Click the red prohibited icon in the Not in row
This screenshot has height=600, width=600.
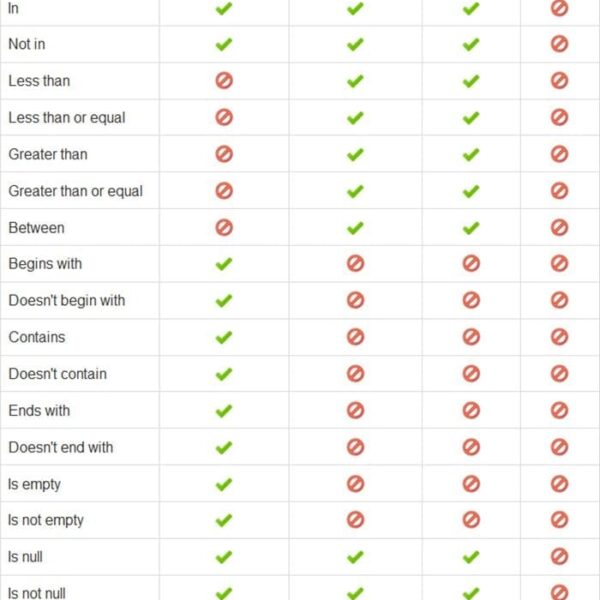(559, 44)
